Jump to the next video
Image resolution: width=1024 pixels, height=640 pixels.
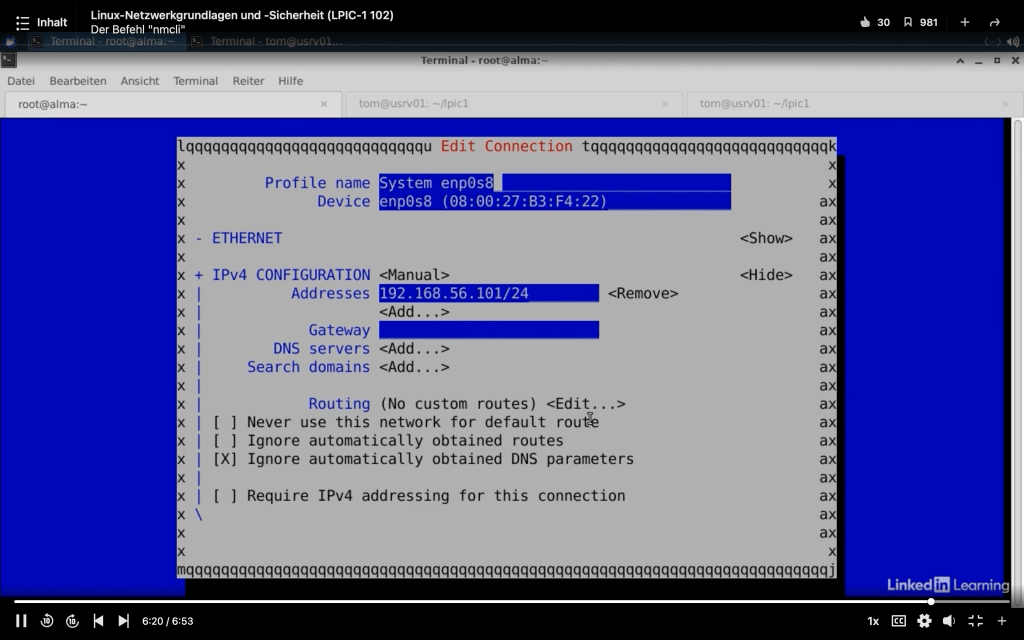123,621
